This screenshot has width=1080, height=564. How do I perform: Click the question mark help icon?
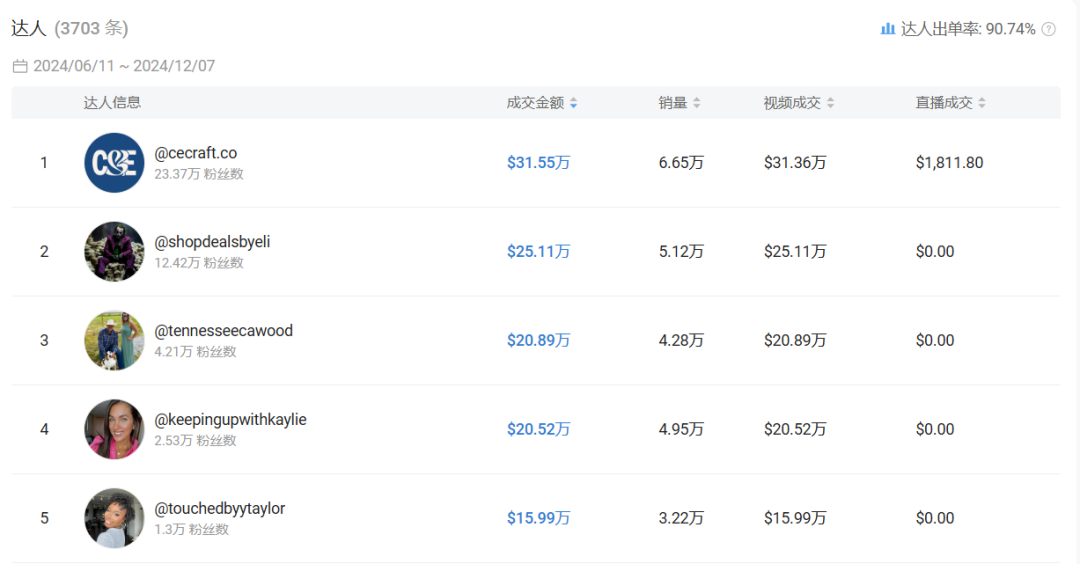click(1049, 29)
